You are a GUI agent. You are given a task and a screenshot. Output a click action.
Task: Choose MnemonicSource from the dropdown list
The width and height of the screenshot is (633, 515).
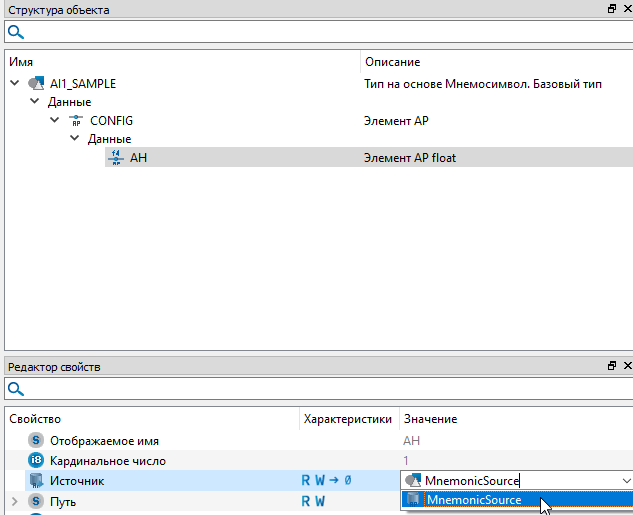point(473,499)
